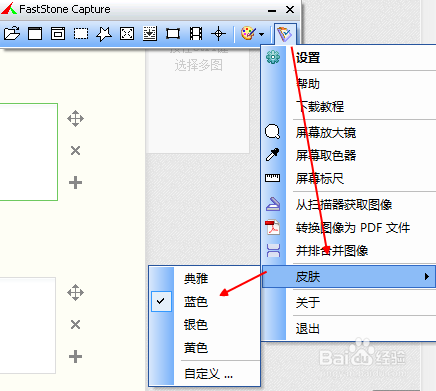Click move handle of lower image box
The width and height of the screenshot is (436, 391).
point(75,293)
